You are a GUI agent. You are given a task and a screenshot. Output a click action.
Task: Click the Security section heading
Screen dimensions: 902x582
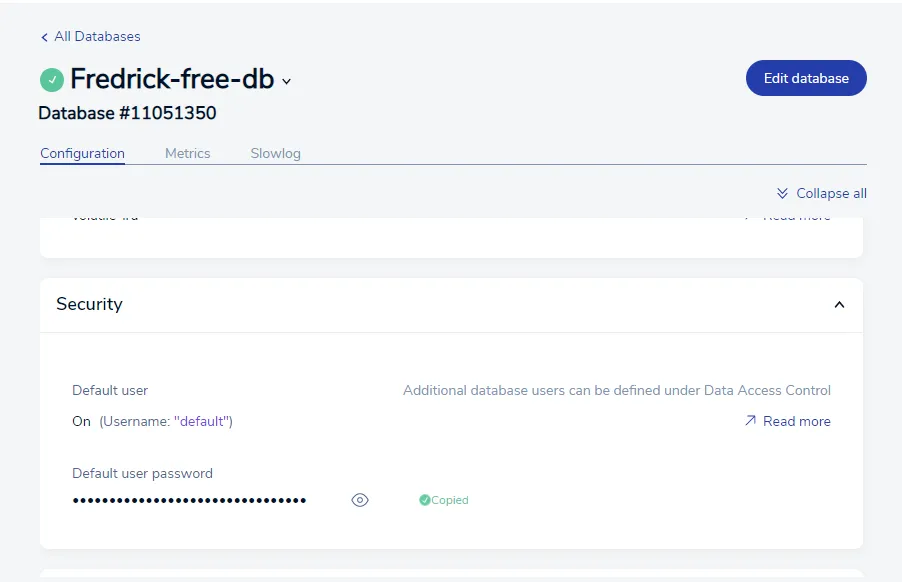click(x=89, y=304)
